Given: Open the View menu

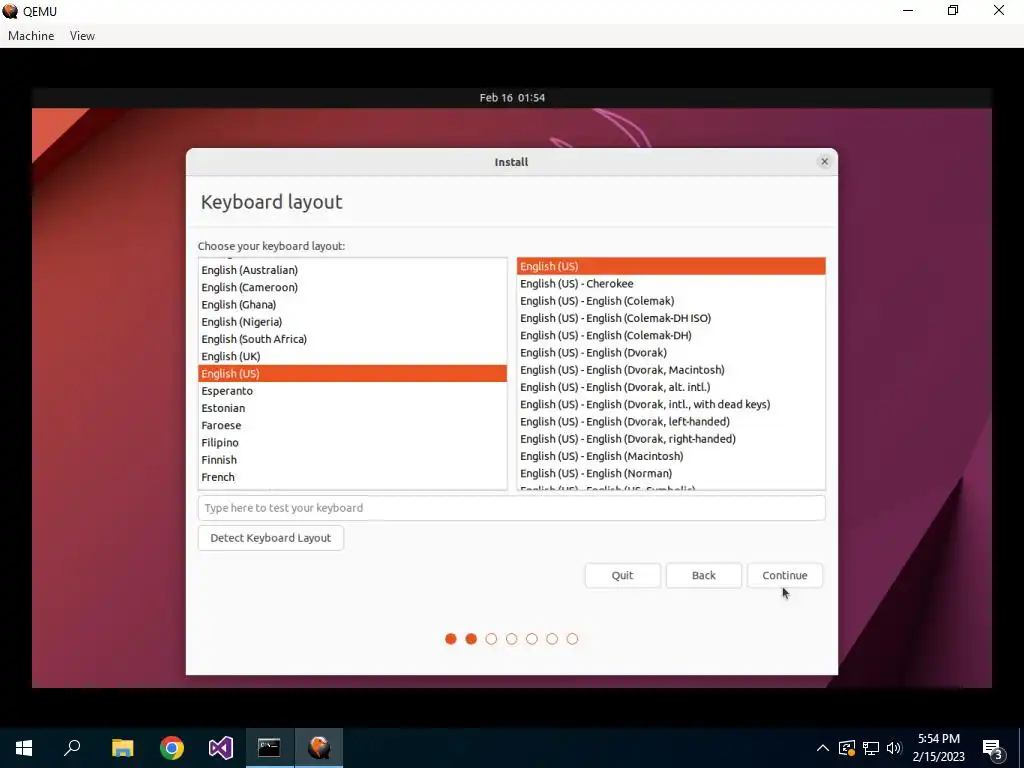Looking at the screenshot, I should pyautogui.click(x=82, y=36).
